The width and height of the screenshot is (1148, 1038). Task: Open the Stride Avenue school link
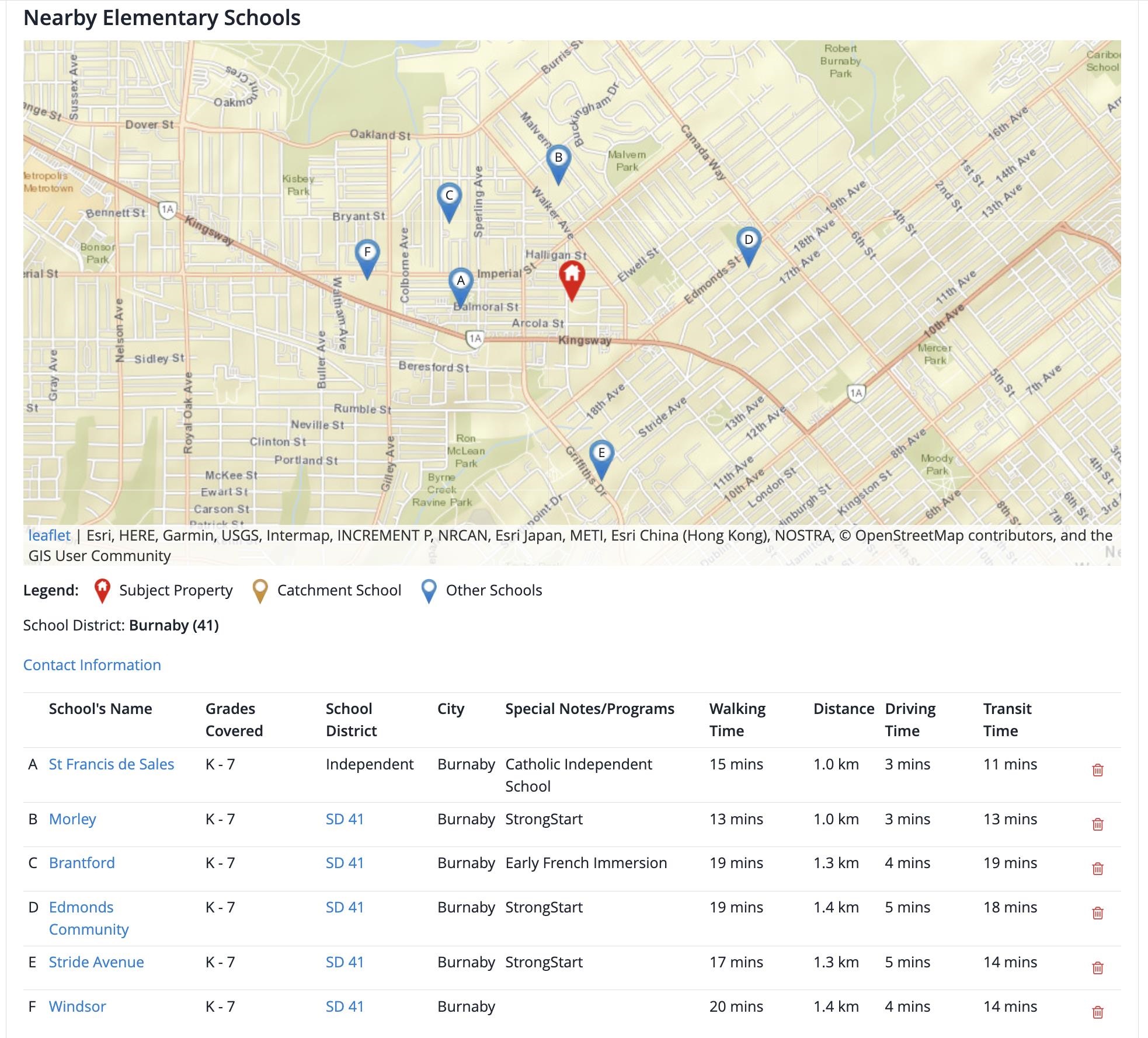tap(96, 962)
